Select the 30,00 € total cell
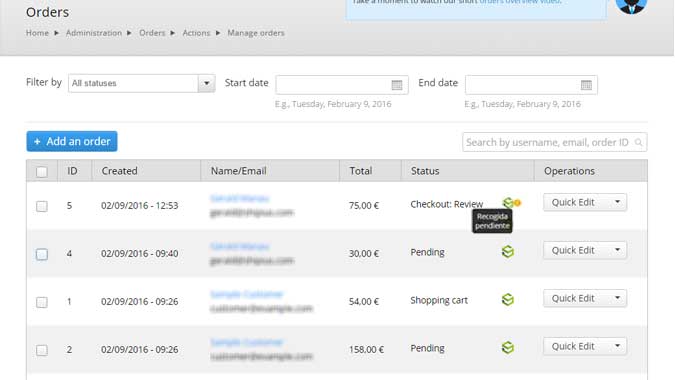 click(x=364, y=253)
